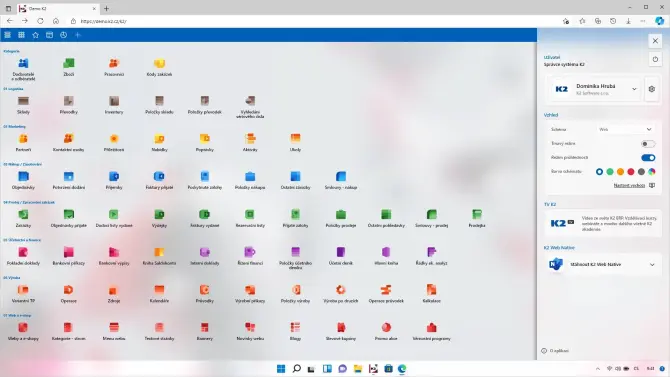This screenshot has height=377, width=670.
Task: Turn off the Režim průhlednosti switch
Action: pyautogui.click(x=648, y=158)
